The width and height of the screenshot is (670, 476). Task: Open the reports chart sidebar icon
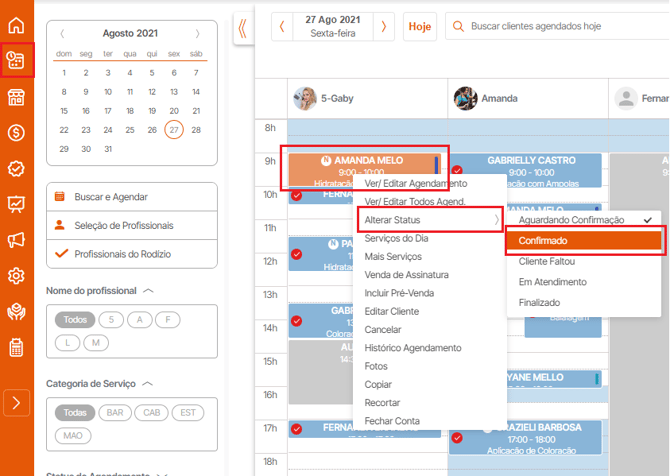click(16, 204)
